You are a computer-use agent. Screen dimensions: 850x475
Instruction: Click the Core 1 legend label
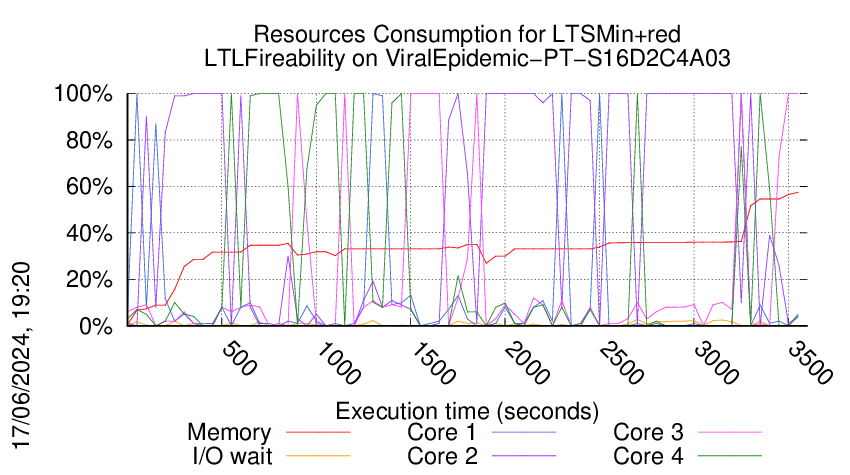pos(441,432)
